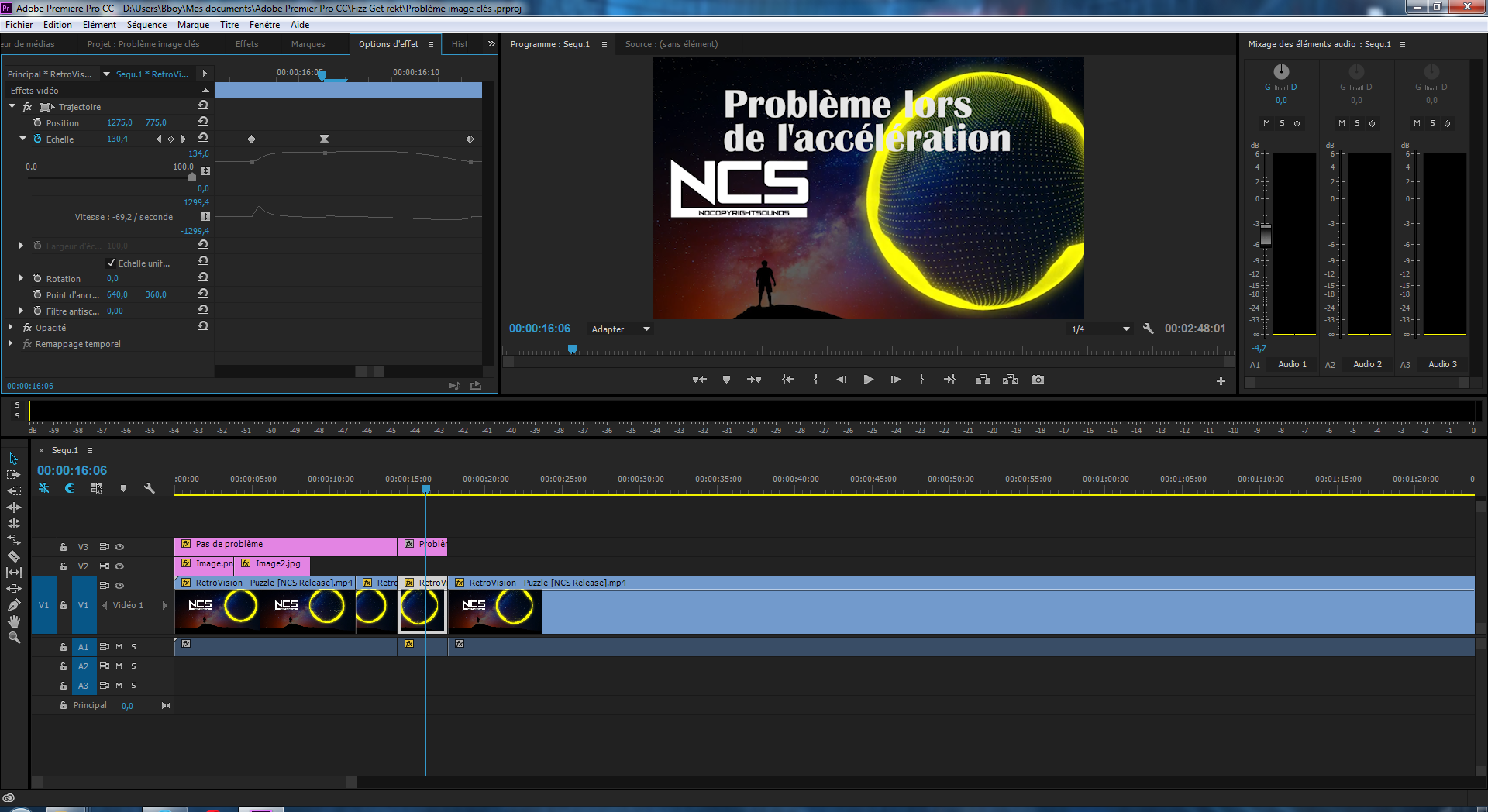Select the Track Select Forward tool
The height and width of the screenshot is (812, 1488).
pos(13,475)
